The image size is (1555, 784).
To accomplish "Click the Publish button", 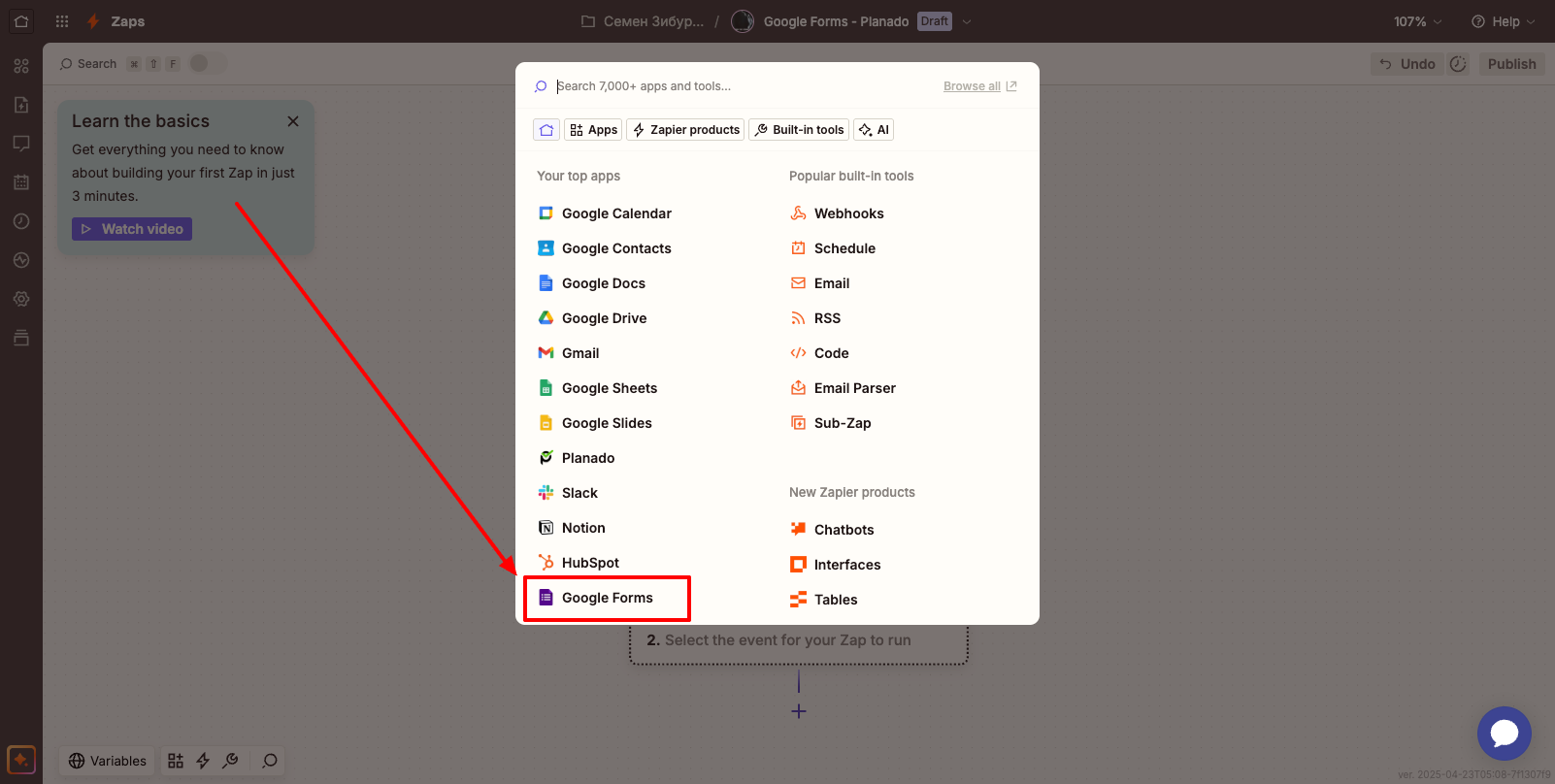I will [x=1511, y=64].
